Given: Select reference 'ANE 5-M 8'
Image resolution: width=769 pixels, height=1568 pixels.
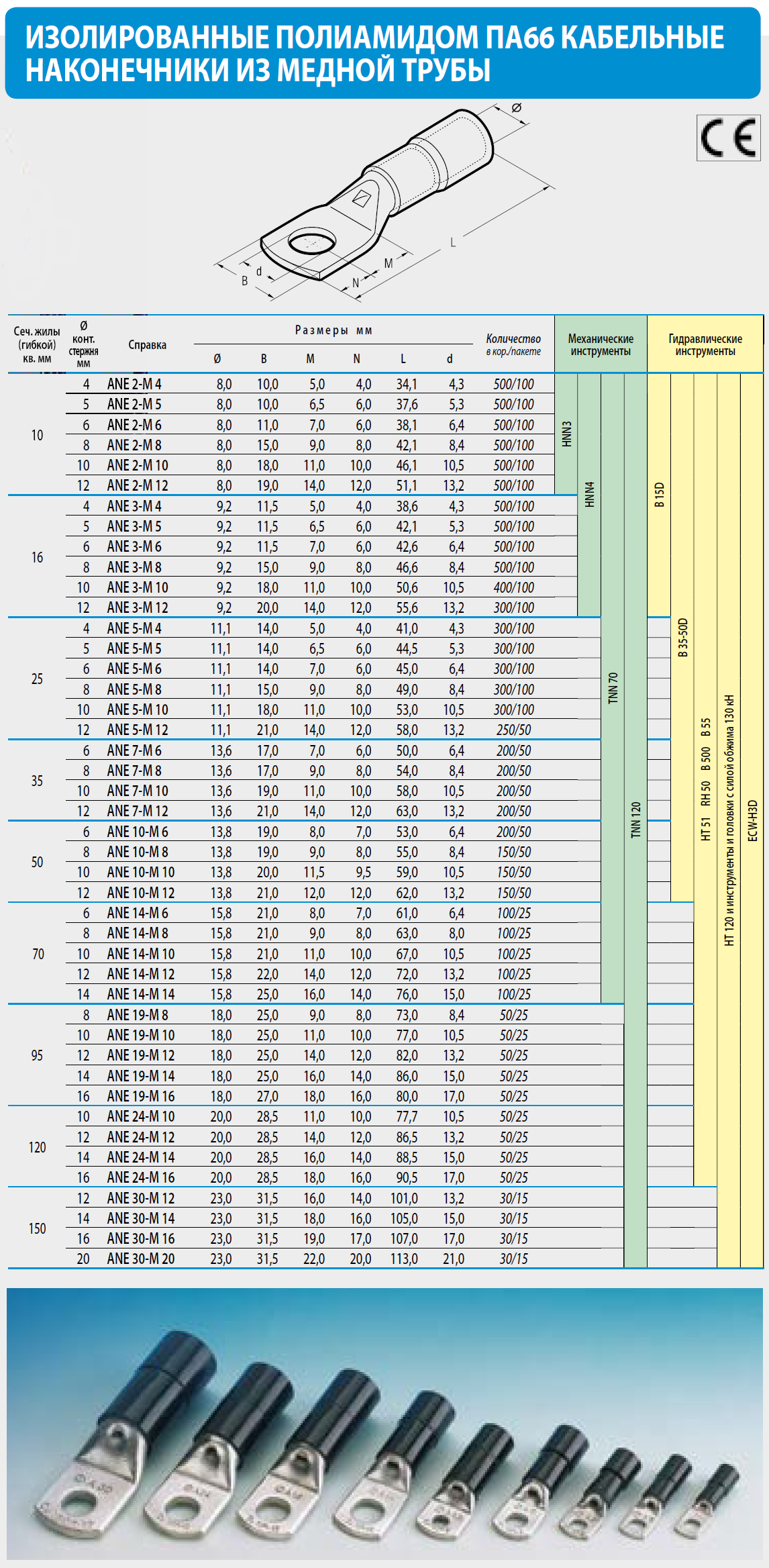Looking at the screenshot, I should coord(134,689).
